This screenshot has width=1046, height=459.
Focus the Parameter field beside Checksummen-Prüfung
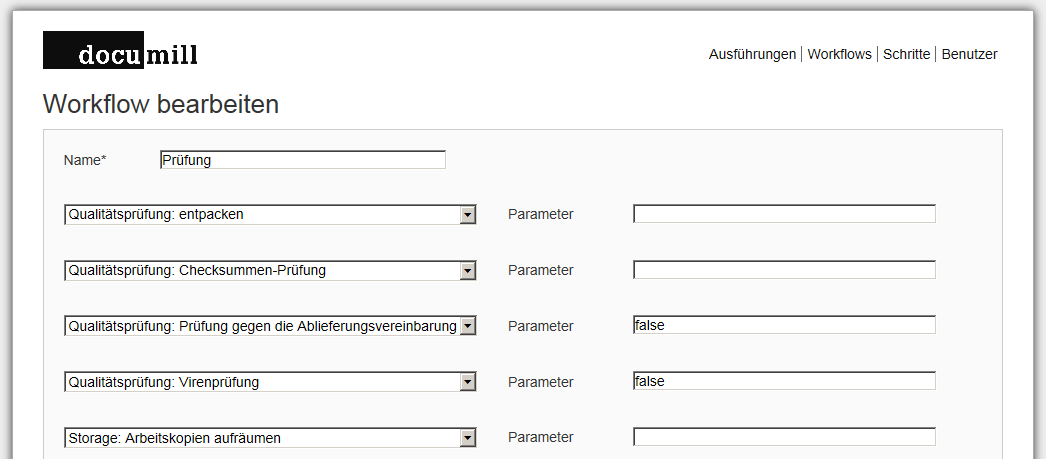tap(784, 270)
